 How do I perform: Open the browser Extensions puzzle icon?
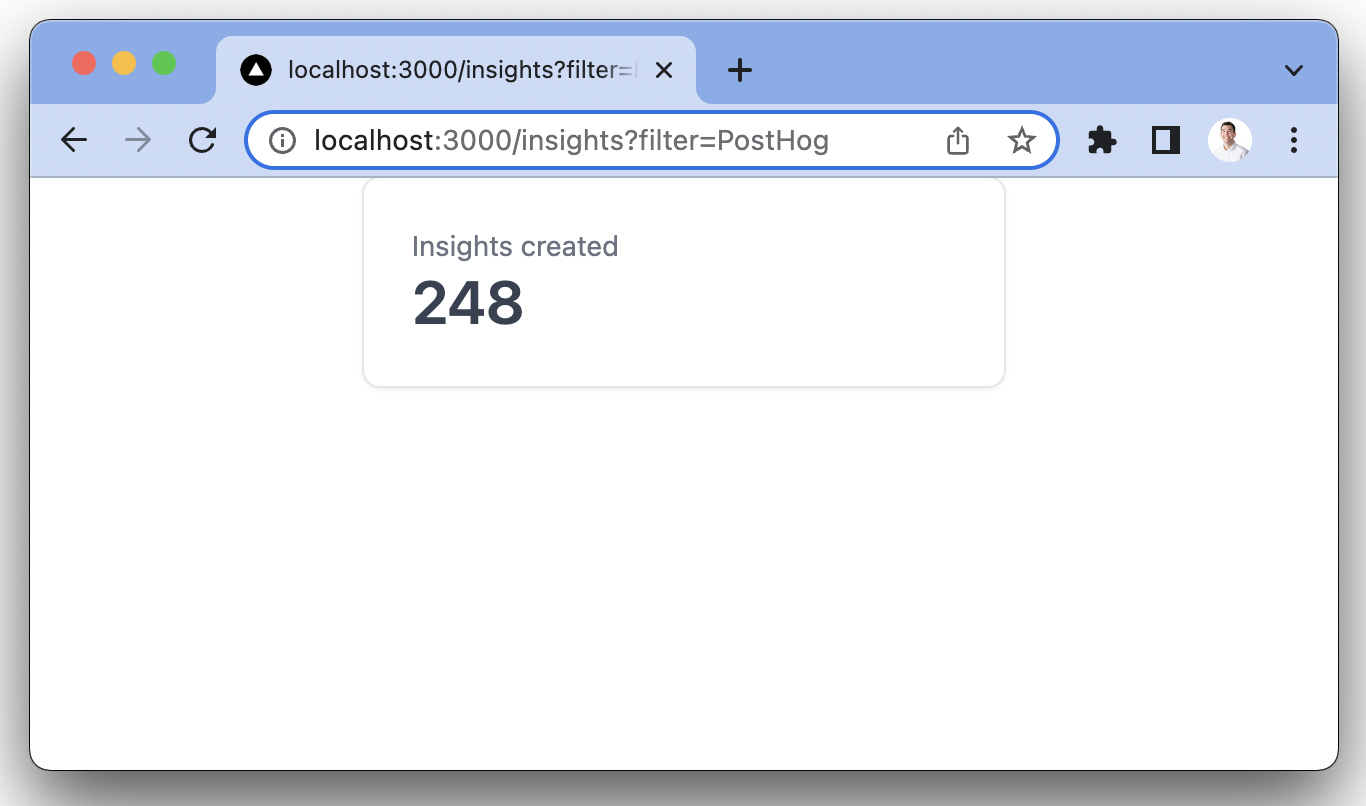coord(1101,140)
